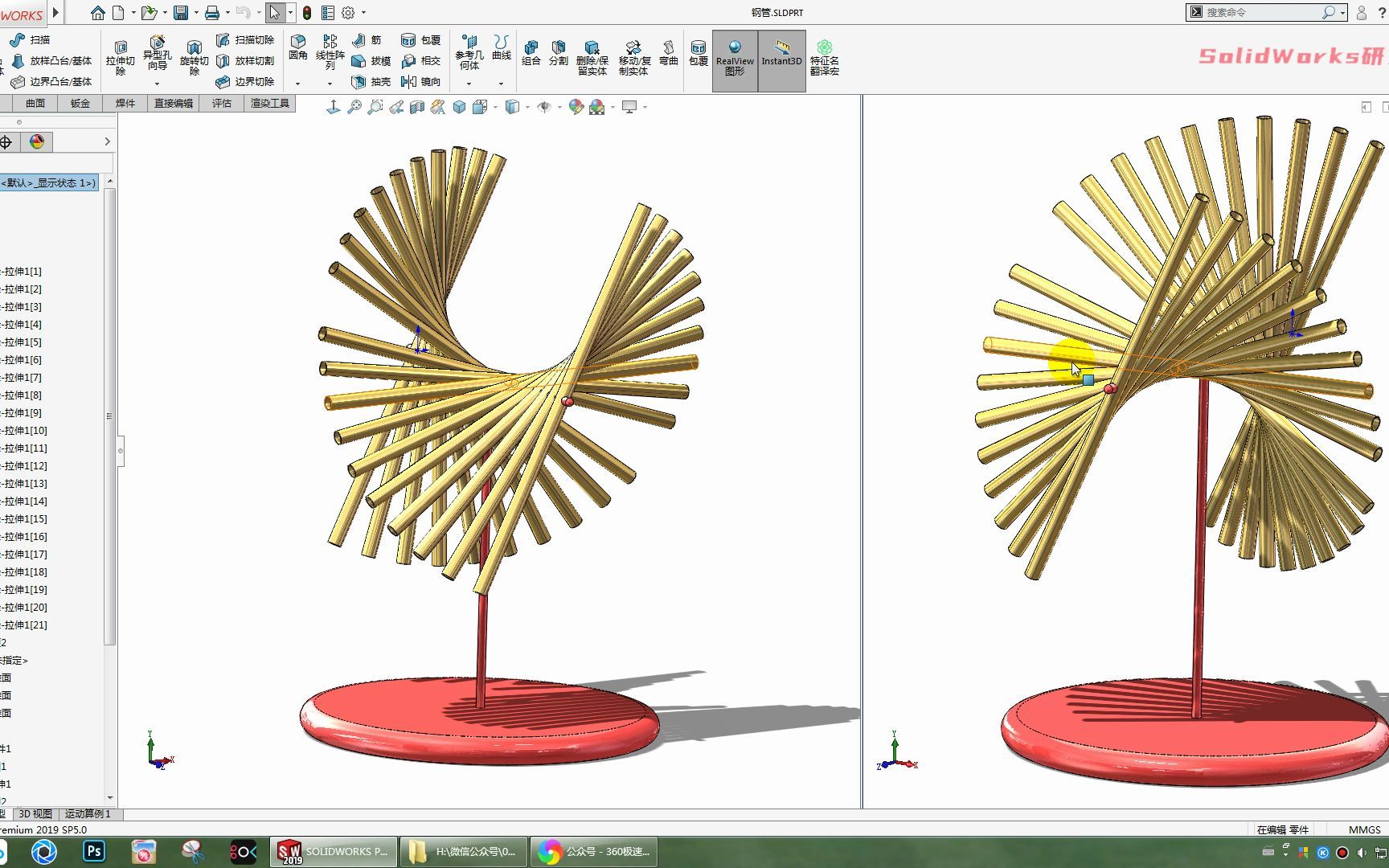Open the Options gear dropdown arrow
The width and height of the screenshot is (1389, 868).
pos(363,13)
